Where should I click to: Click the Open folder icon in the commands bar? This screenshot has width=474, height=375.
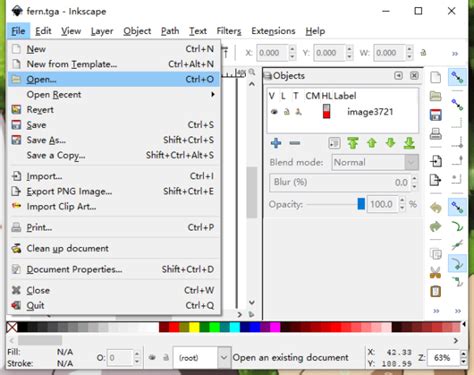pos(435,96)
